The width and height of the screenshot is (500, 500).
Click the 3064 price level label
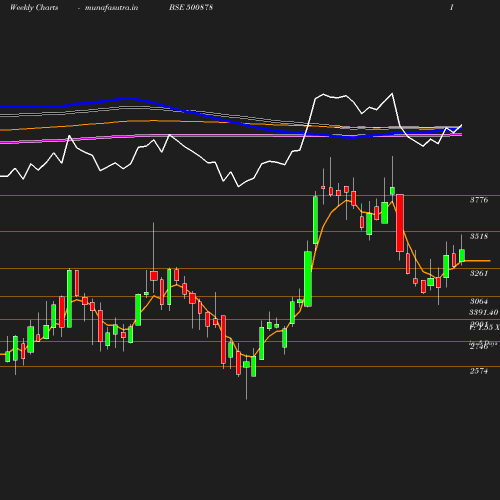479,301
